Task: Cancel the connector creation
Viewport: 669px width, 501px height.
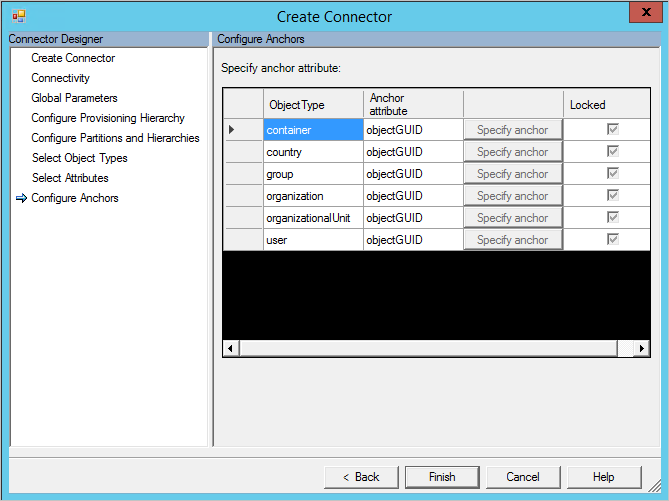Action: (x=523, y=477)
